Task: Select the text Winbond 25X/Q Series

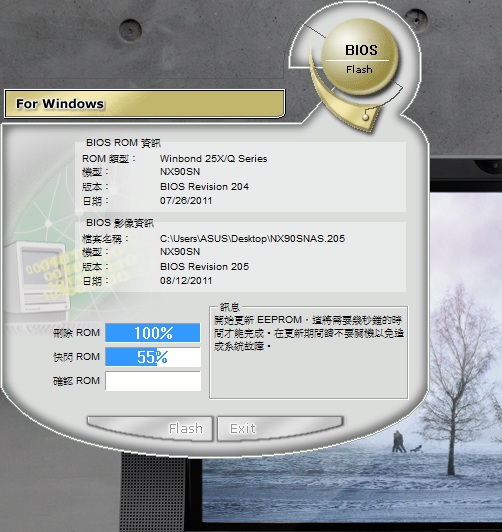Action: tap(213, 159)
